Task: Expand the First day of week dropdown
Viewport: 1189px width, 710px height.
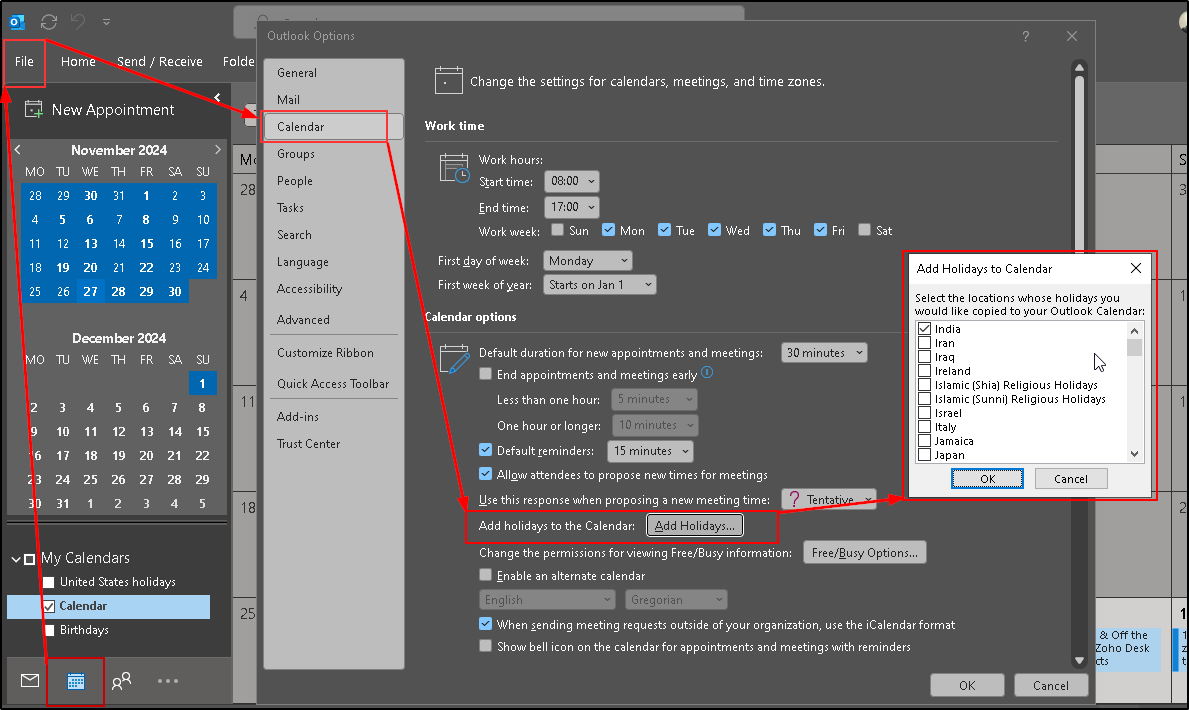Action: coord(589,260)
